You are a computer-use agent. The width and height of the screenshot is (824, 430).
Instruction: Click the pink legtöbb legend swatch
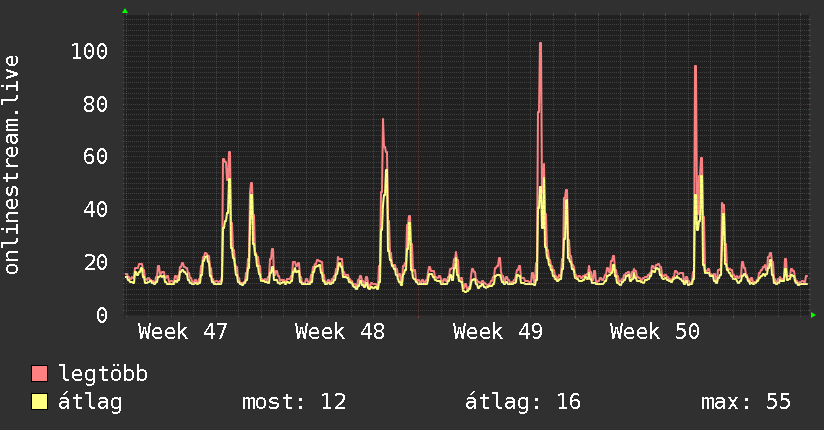click(39, 373)
